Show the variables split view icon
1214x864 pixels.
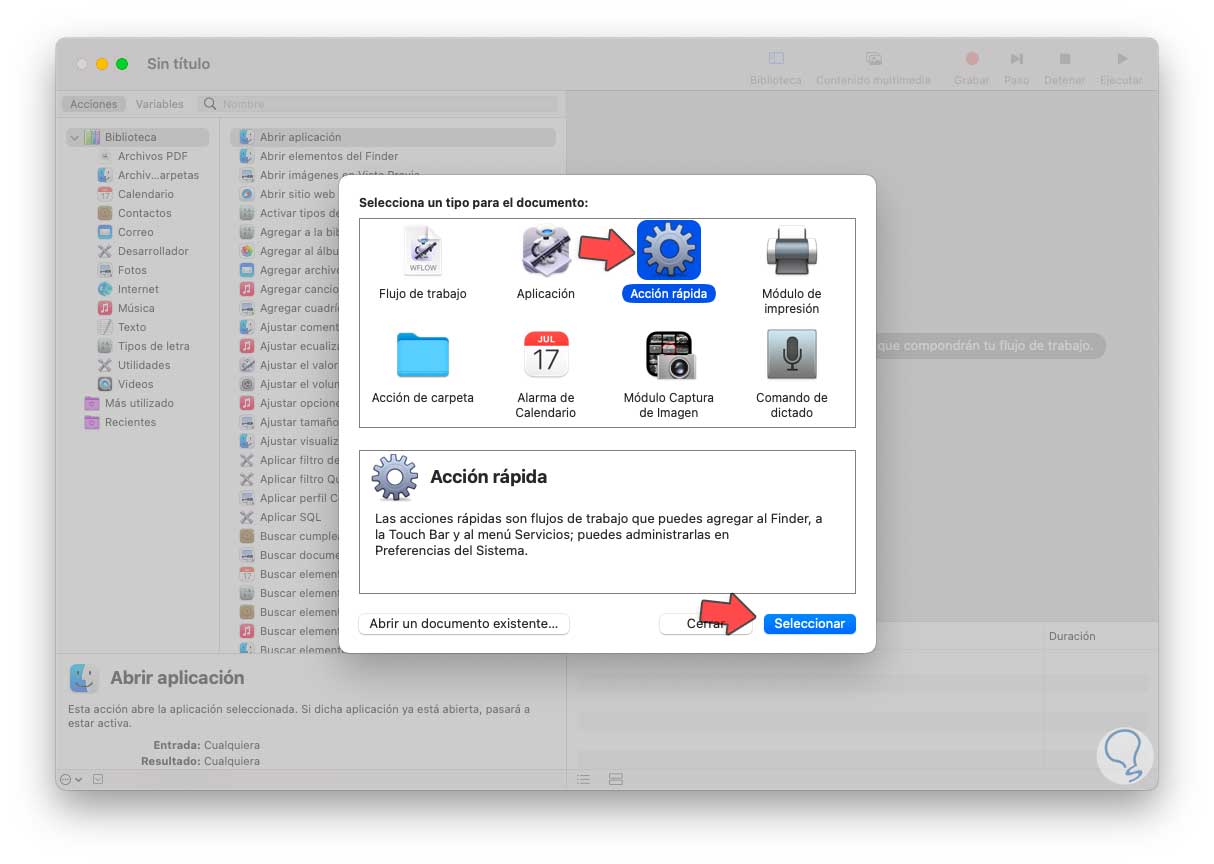616,779
